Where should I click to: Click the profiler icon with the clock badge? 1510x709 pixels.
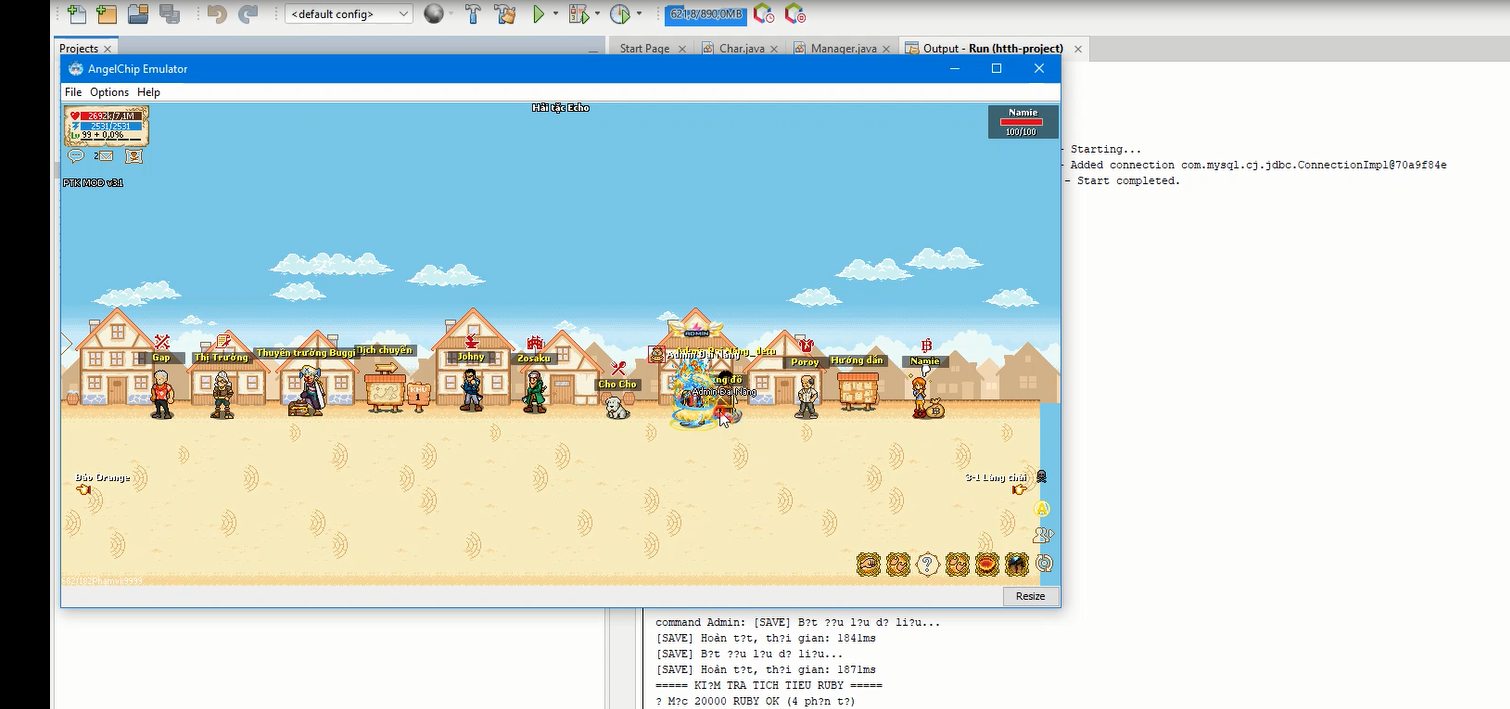(764, 14)
